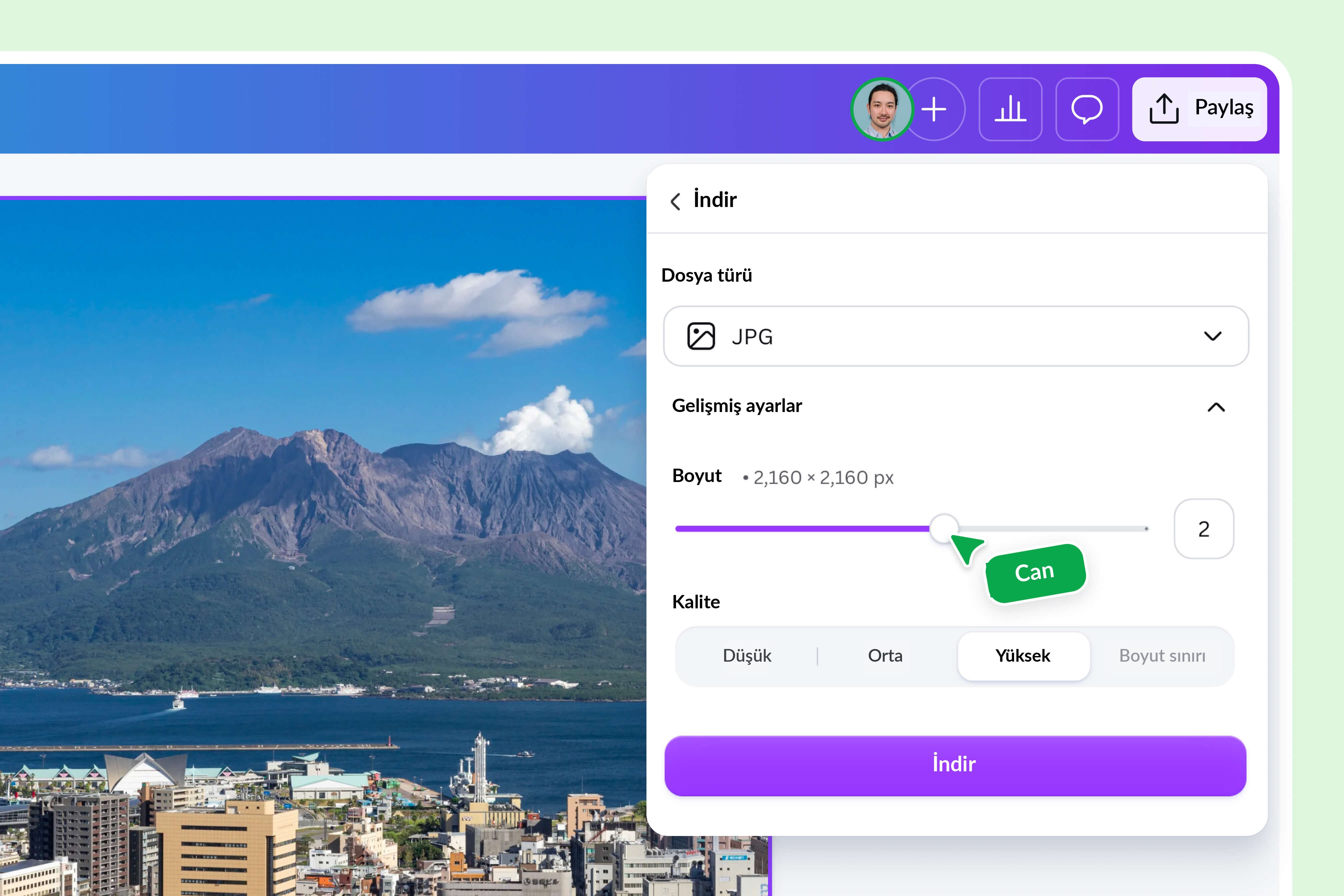Click the volcano photo on canvas
The height and width of the screenshot is (896, 1344).
[x=323, y=547]
